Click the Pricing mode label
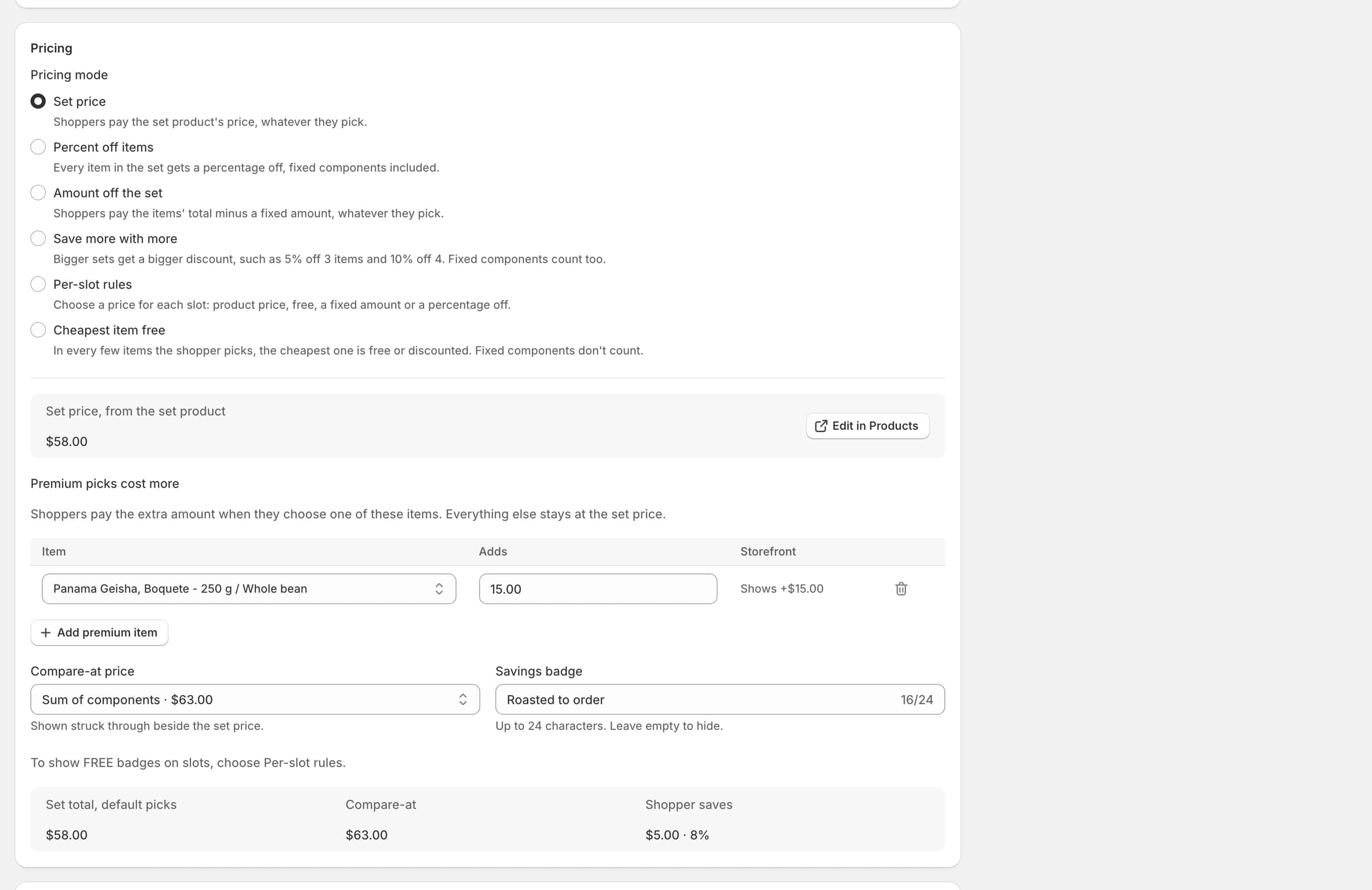1372x890 pixels. click(x=69, y=75)
